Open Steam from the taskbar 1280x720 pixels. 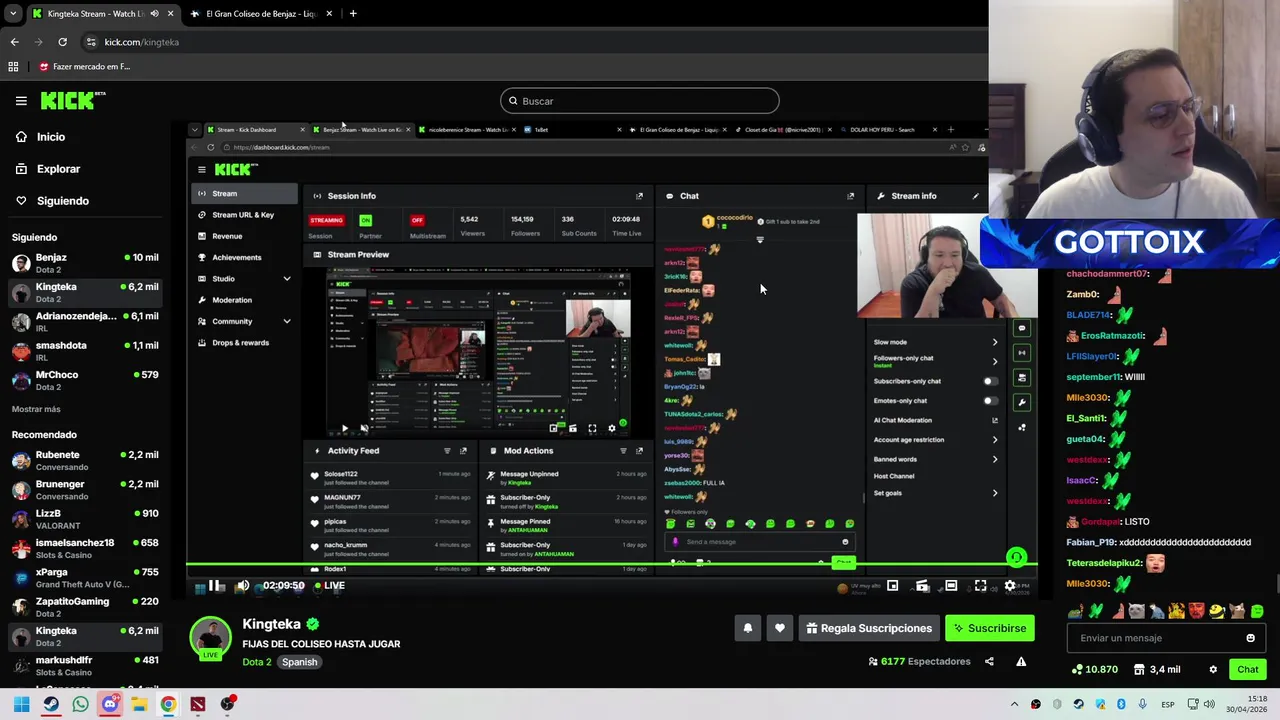click(51, 704)
